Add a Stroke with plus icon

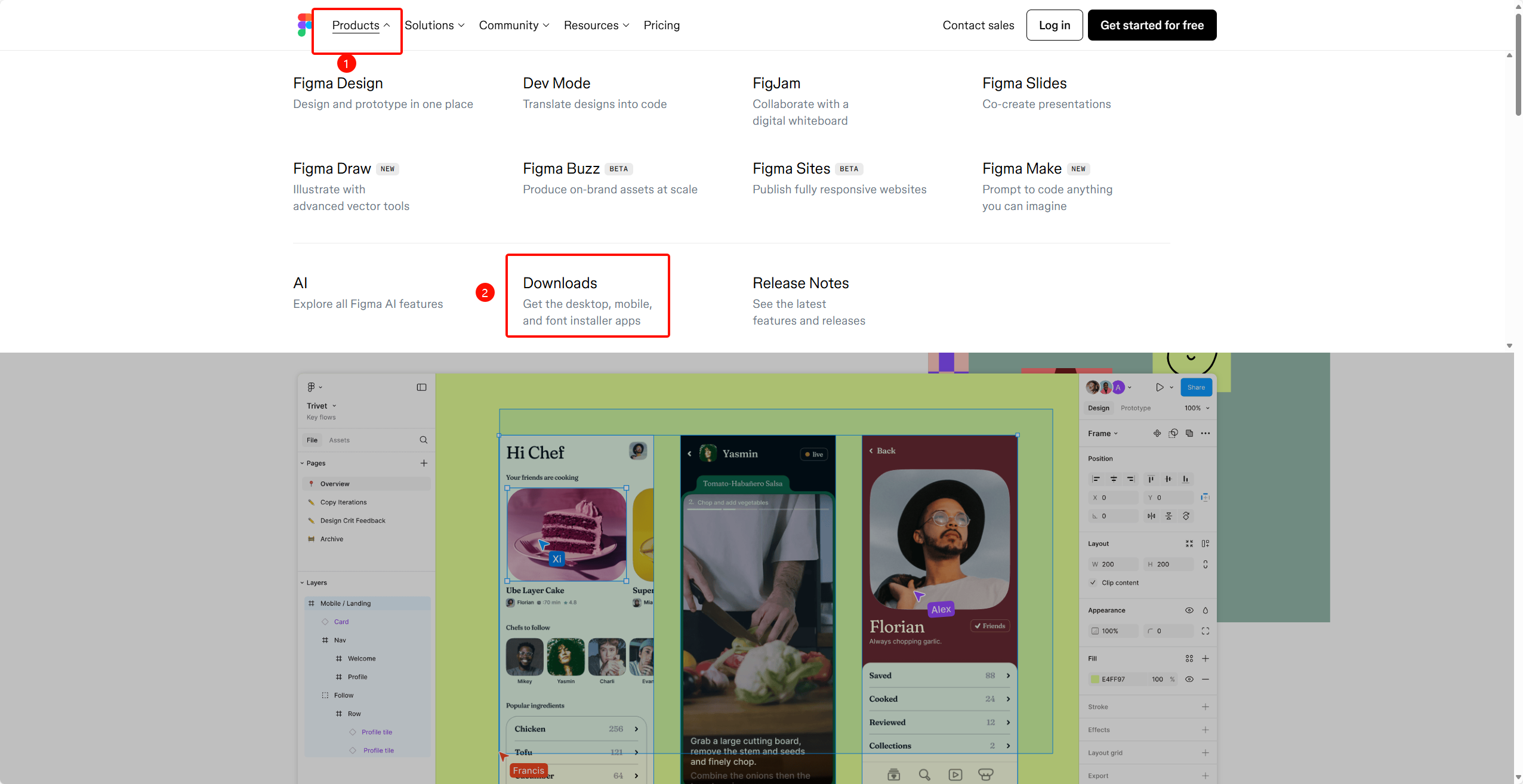[x=1205, y=707]
